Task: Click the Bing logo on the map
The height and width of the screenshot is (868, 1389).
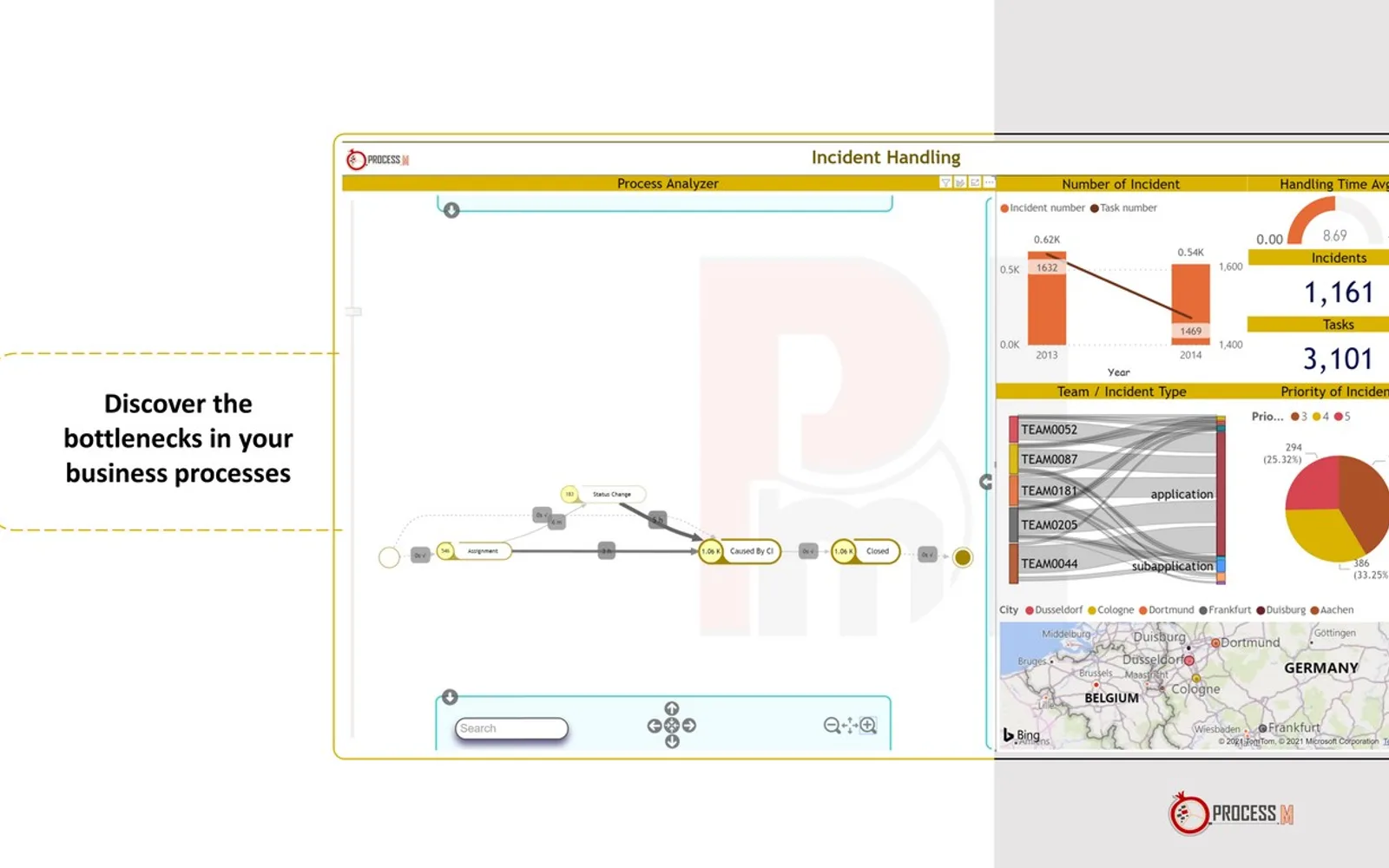Action: pyautogui.click(x=1021, y=735)
